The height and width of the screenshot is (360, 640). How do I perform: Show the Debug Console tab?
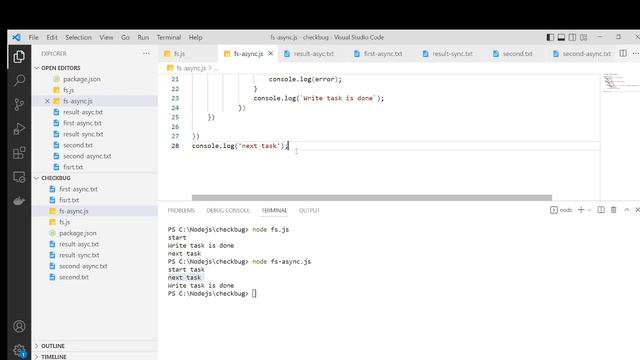[228, 210]
